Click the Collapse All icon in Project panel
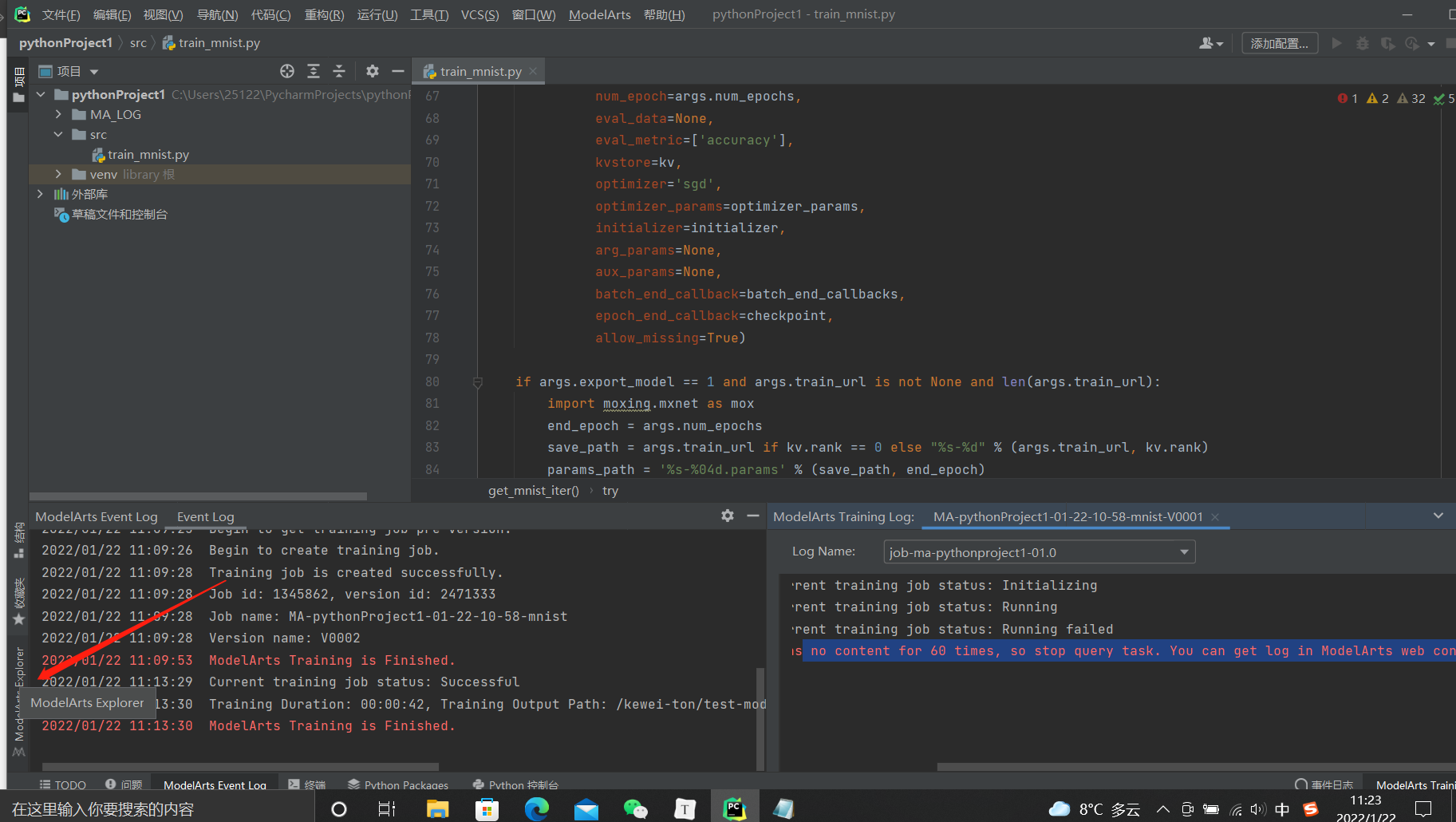 click(x=339, y=71)
